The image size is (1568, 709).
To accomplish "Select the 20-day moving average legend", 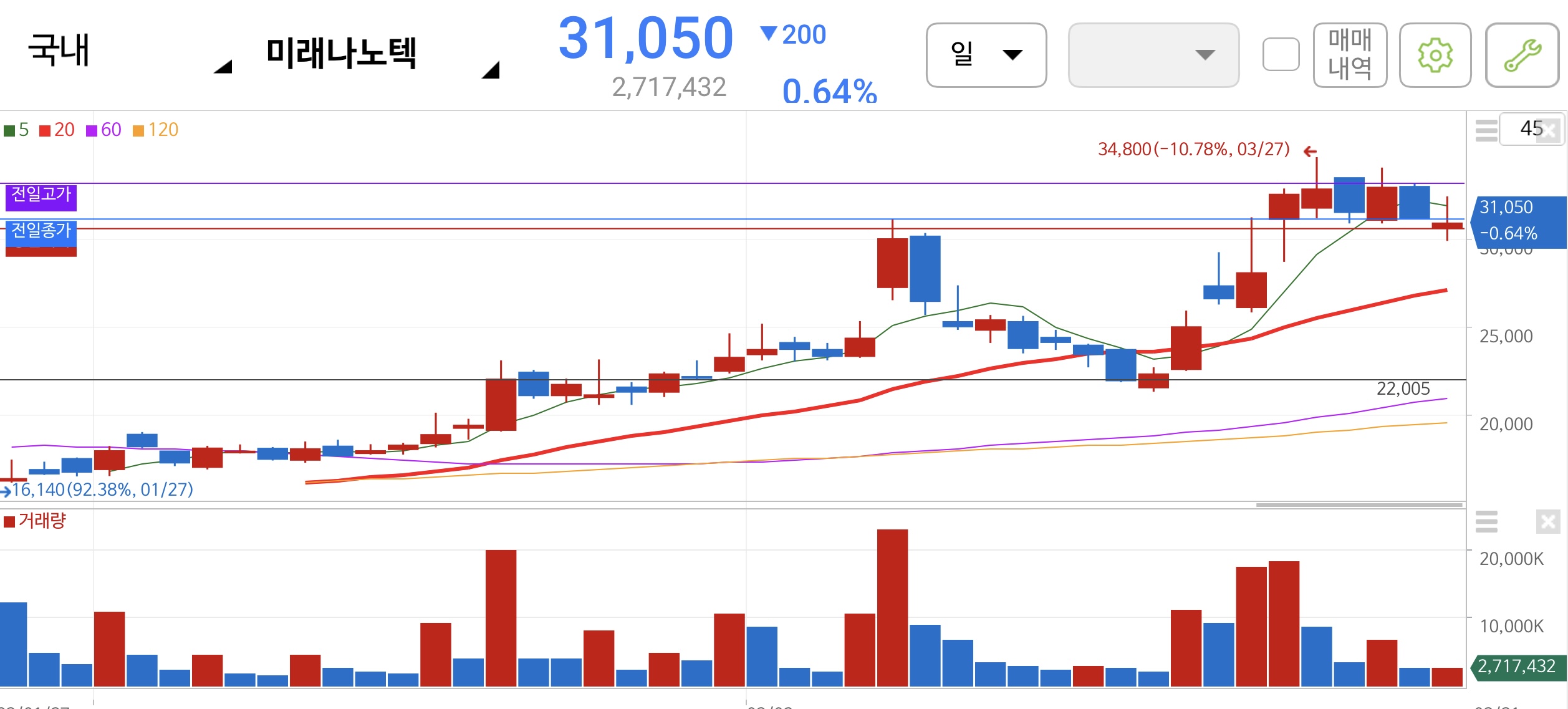I will tap(57, 130).
